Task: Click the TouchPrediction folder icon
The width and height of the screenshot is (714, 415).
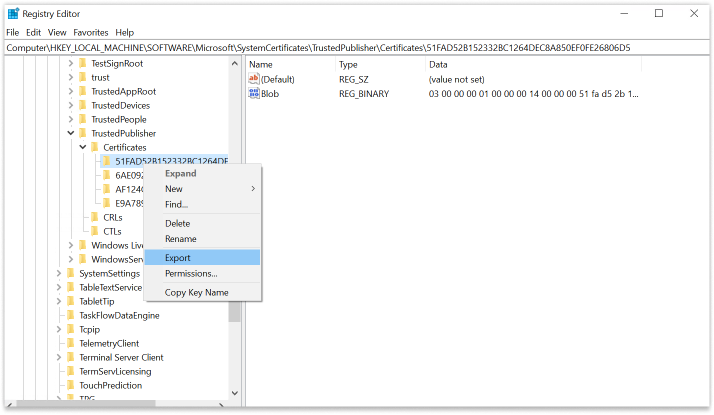Action: [x=71, y=385]
